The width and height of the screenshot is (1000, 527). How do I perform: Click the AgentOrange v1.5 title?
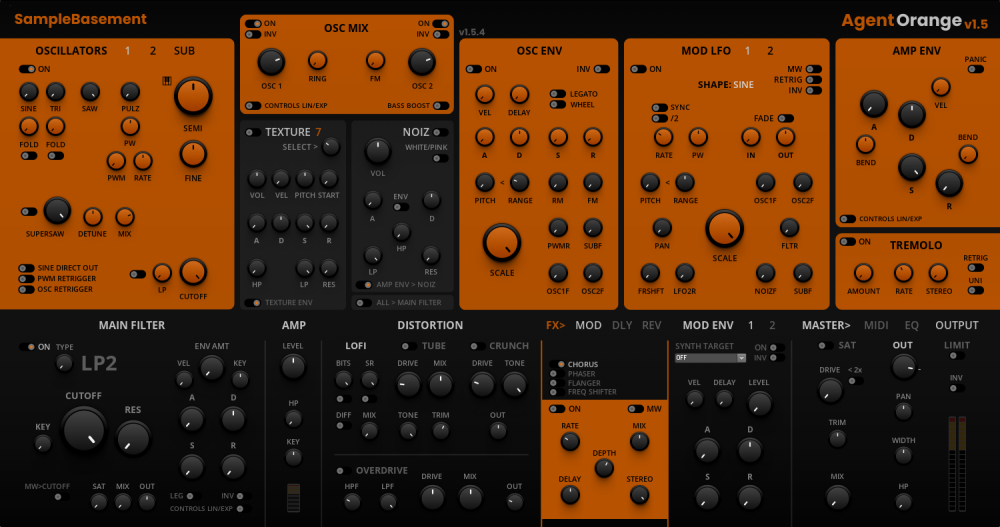click(915, 22)
